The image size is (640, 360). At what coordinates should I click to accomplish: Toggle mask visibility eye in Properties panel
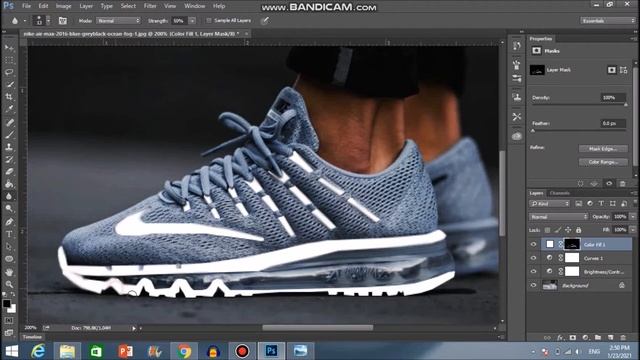tap(609, 184)
